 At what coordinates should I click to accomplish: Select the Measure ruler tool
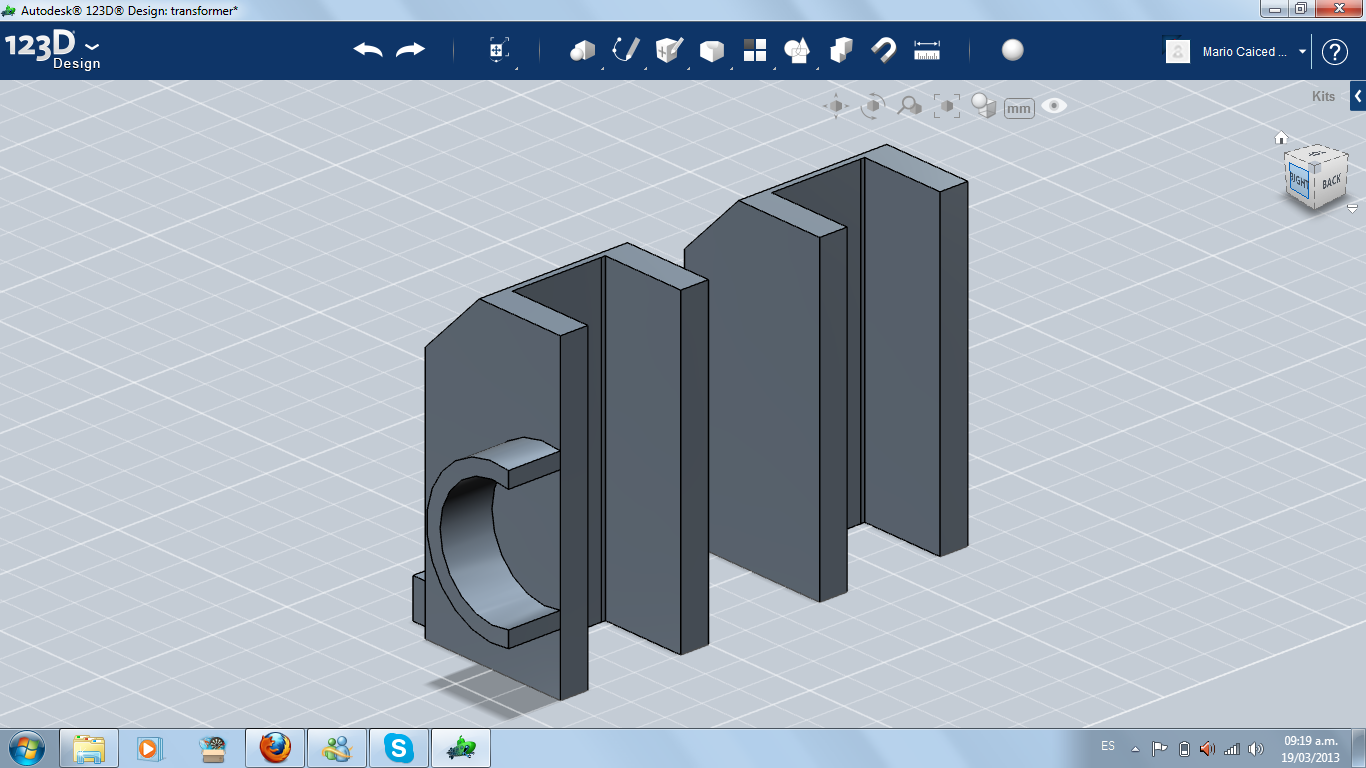[927, 50]
